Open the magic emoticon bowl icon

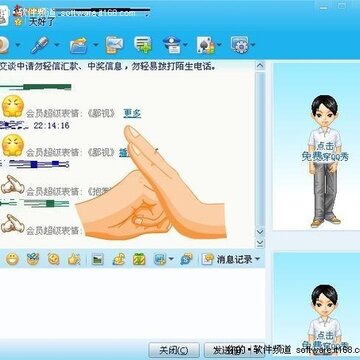click(33, 259)
